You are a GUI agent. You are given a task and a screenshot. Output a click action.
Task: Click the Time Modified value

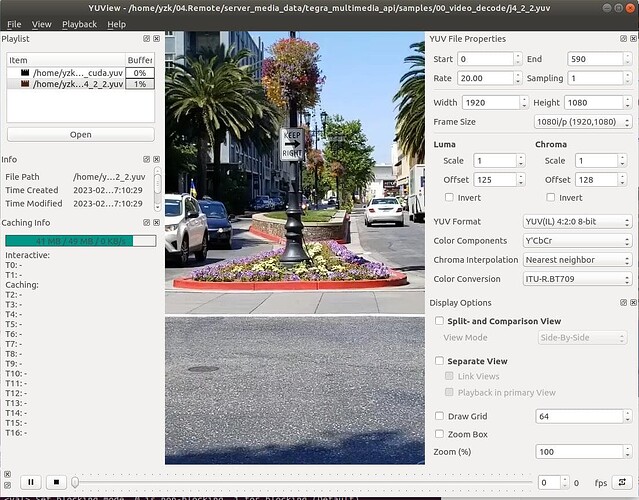point(108,203)
